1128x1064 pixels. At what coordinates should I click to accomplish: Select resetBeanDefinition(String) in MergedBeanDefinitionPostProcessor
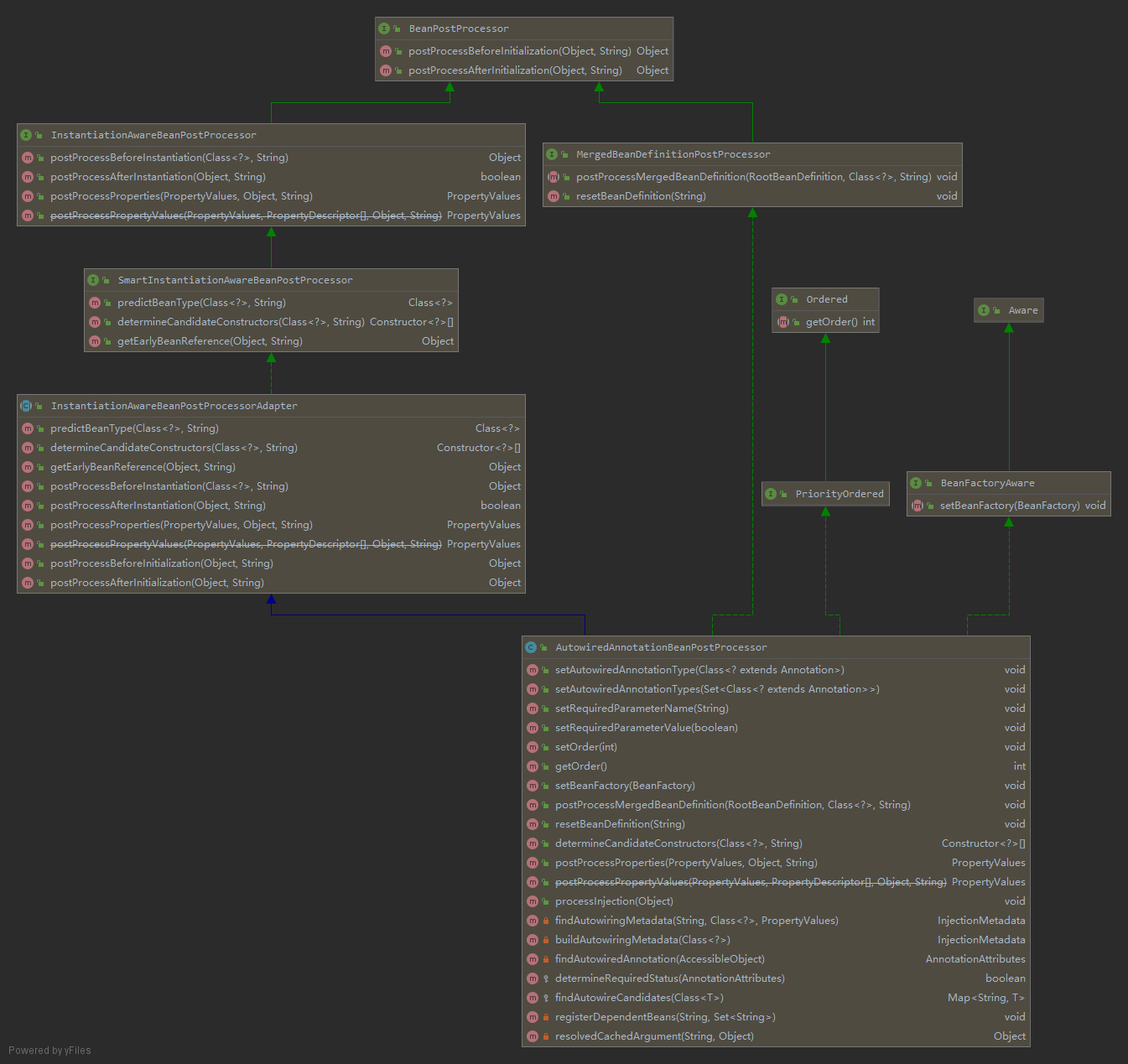(641, 196)
